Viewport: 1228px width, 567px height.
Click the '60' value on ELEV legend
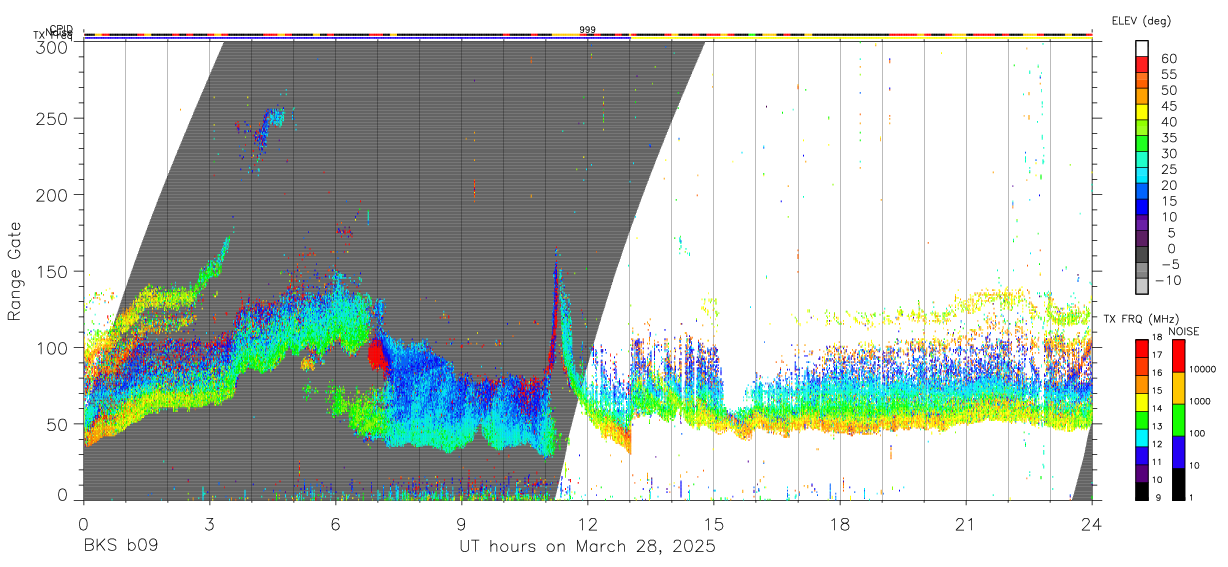[x=1168, y=58]
